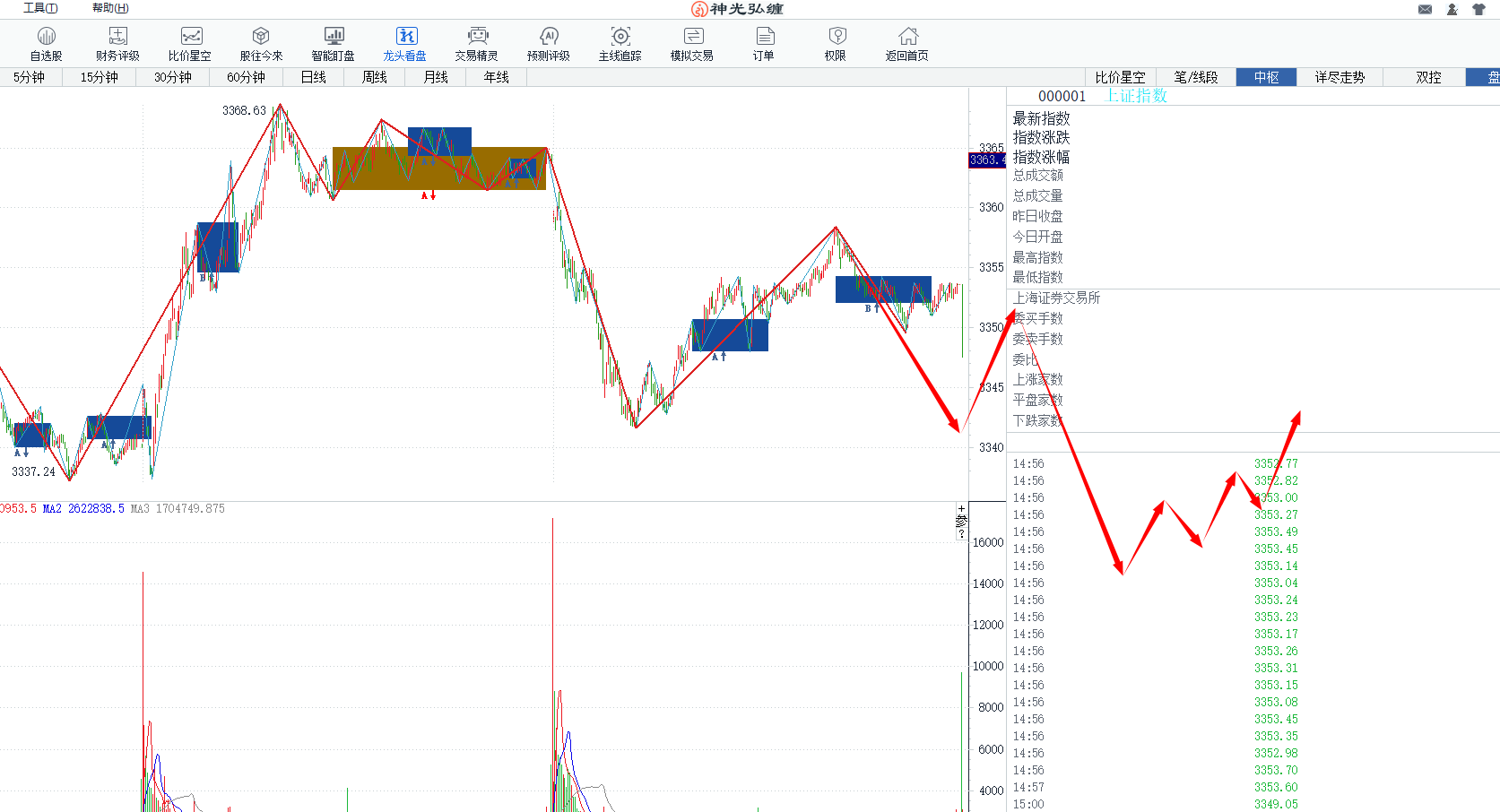The width and height of the screenshot is (1500, 812).
Task: Open 财务评级 financial rating tool
Action: coord(117,43)
